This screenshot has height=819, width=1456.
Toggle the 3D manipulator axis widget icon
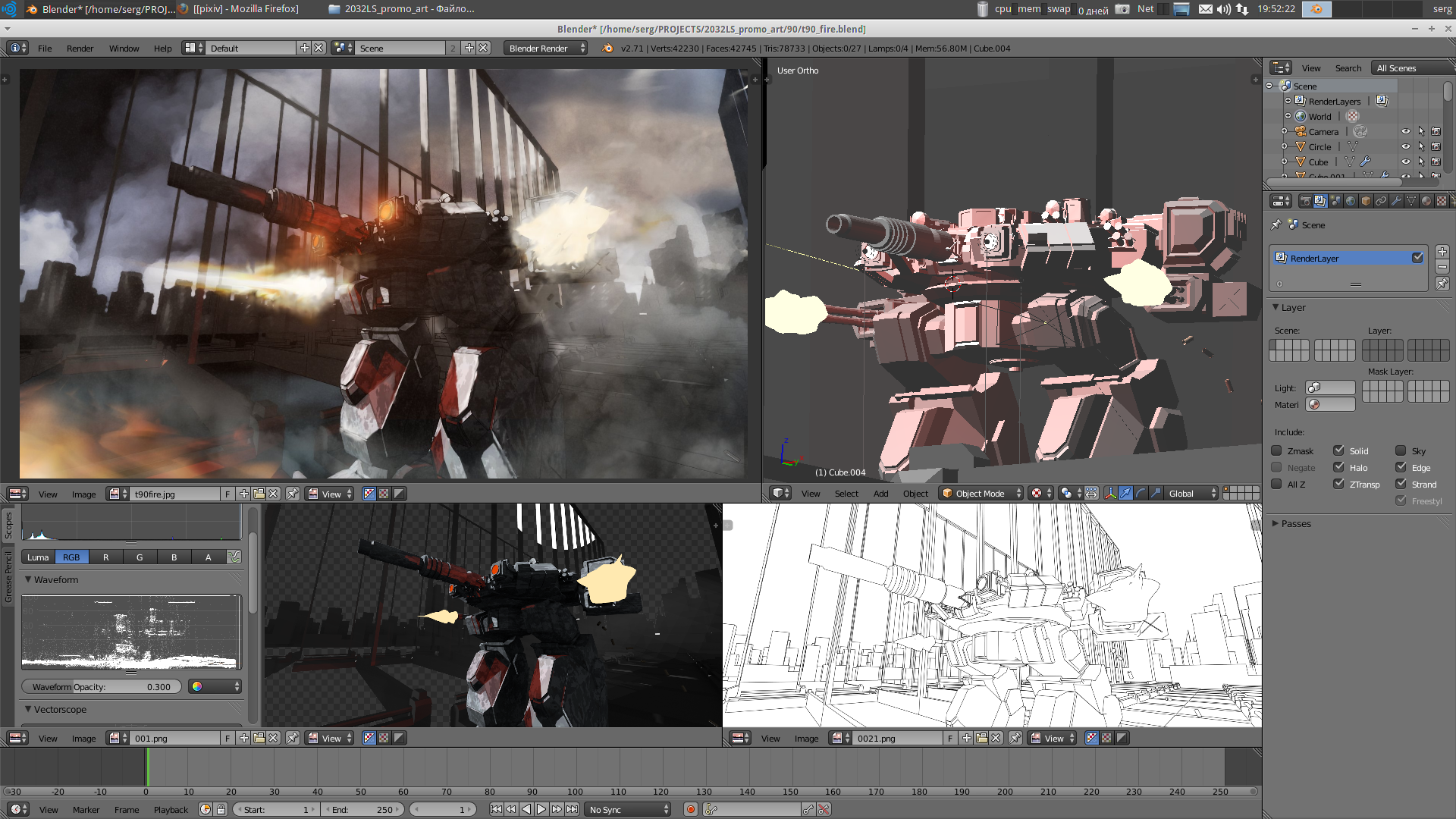[1110, 494]
